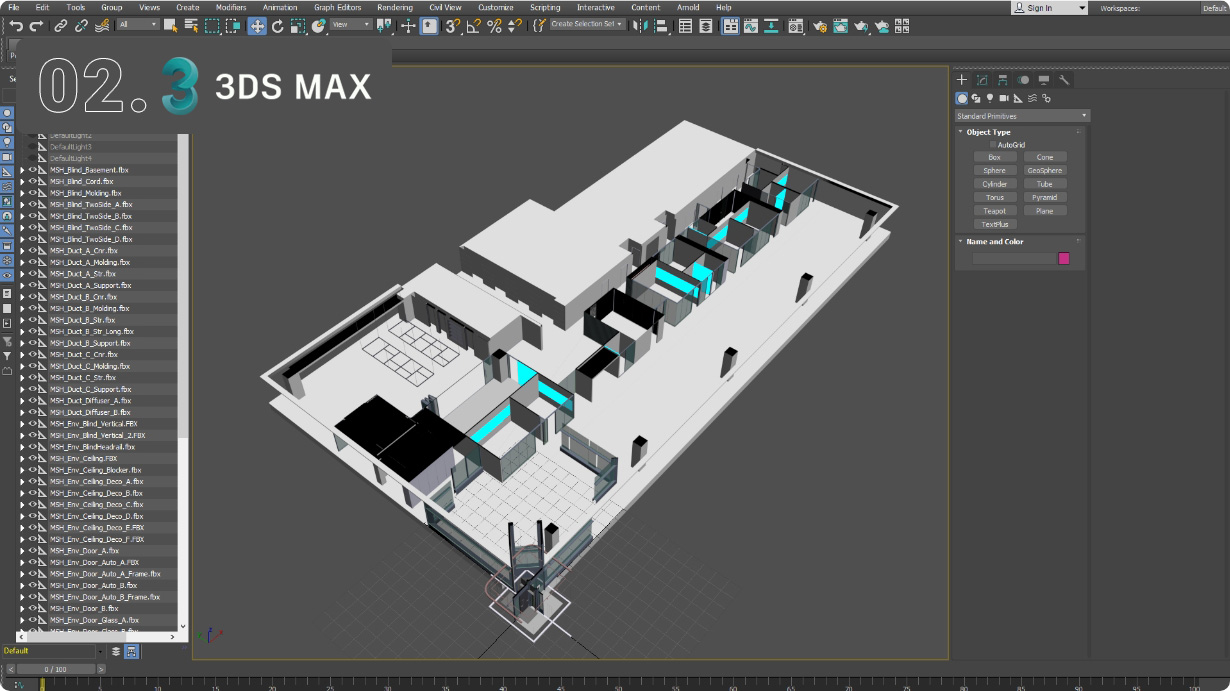Click the object name input field
This screenshot has height=691, width=1230.
coord(1014,258)
